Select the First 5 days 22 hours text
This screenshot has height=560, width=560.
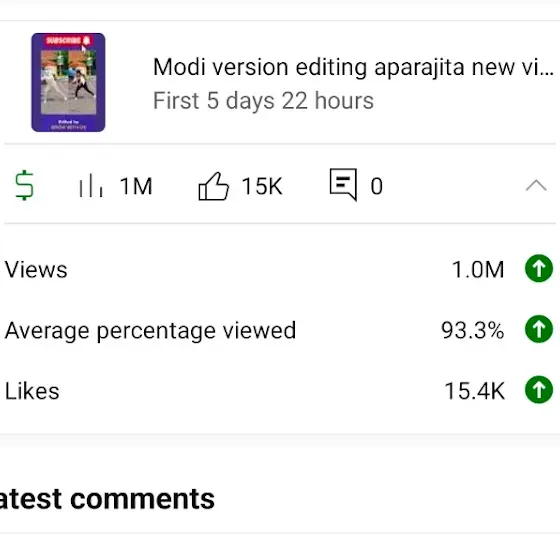pos(263,100)
